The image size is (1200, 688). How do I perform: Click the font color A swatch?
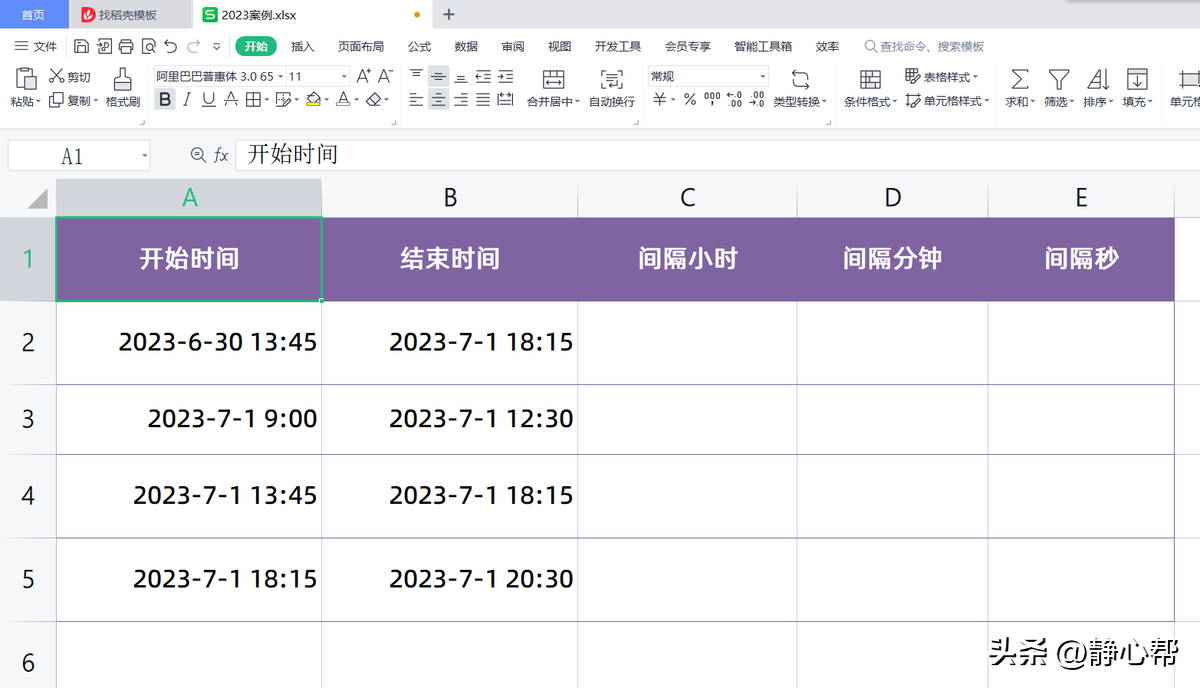[342, 99]
